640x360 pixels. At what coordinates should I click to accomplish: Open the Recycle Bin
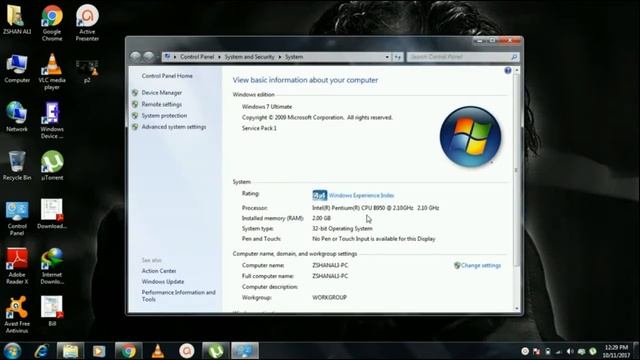(x=17, y=166)
